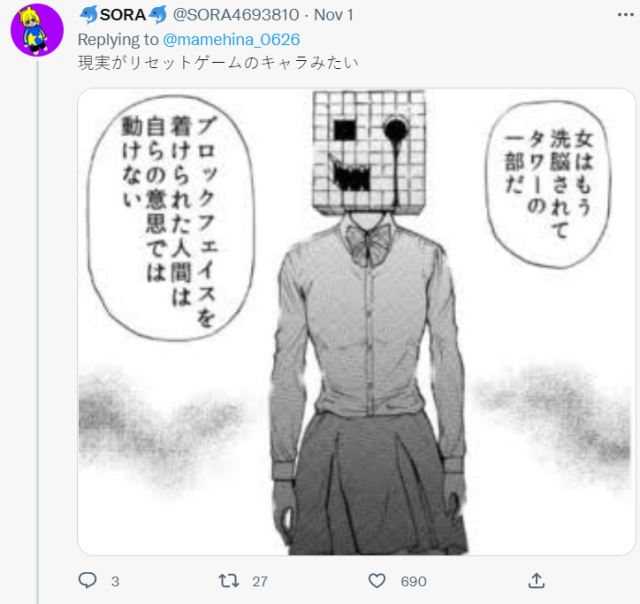This screenshot has width=640, height=604.
Task: Click the right speech bubble in the manga
Action: click(x=548, y=184)
